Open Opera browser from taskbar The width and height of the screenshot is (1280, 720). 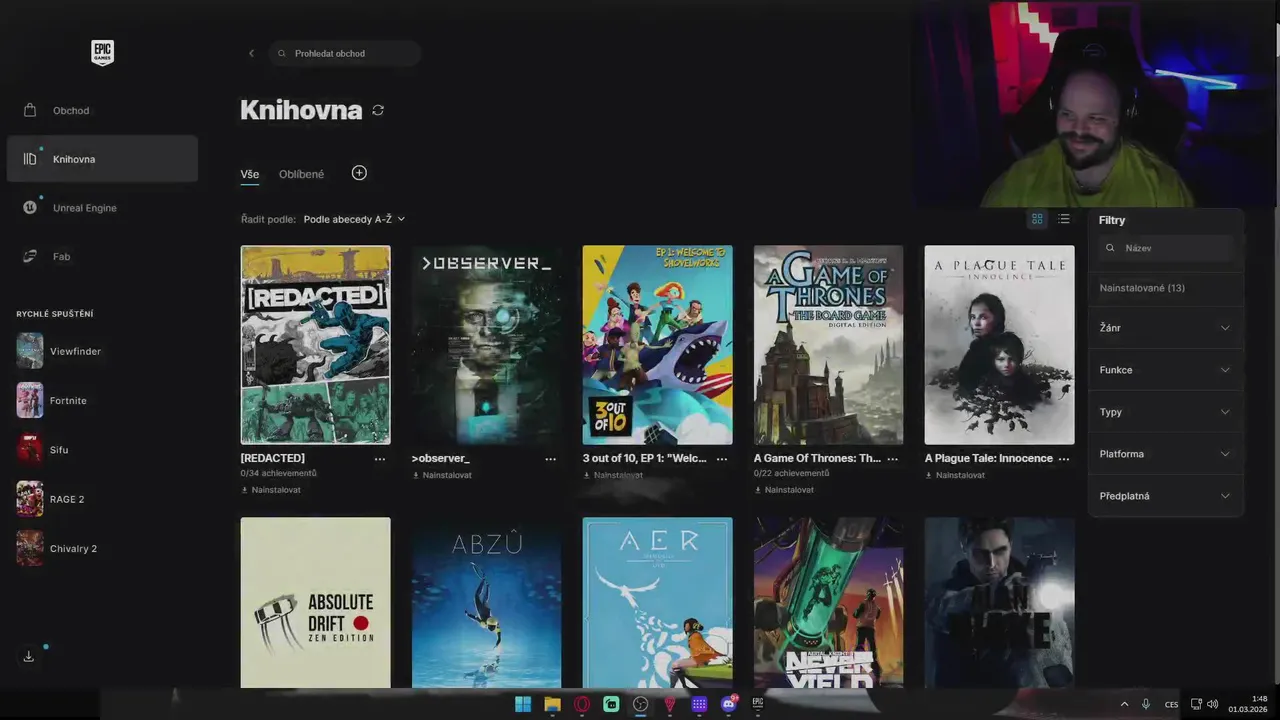coord(582,704)
